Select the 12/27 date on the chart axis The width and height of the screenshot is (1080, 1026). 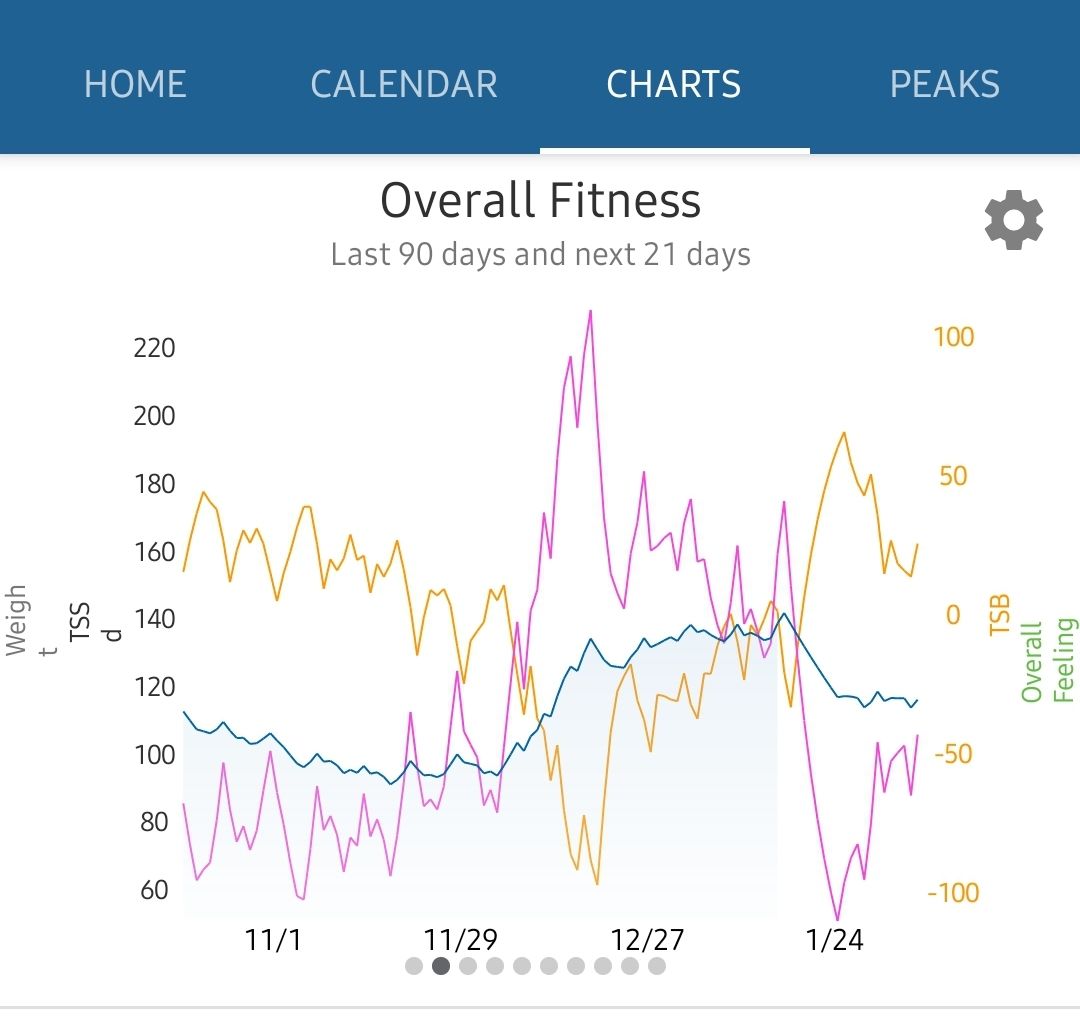[647, 940]
